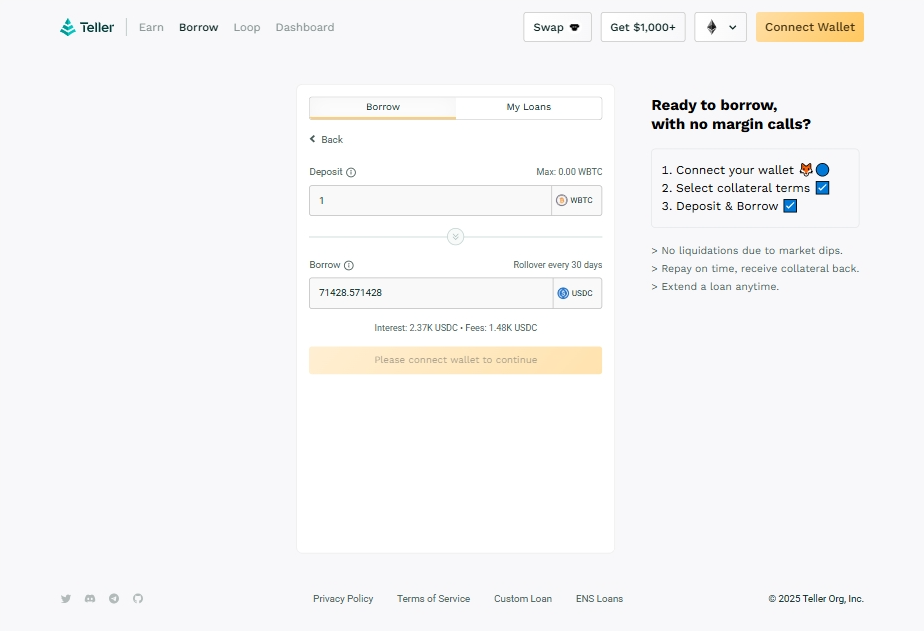The image size is (924, 631).
Task: Switch to My Loans tab
Action: coord(529,107)
